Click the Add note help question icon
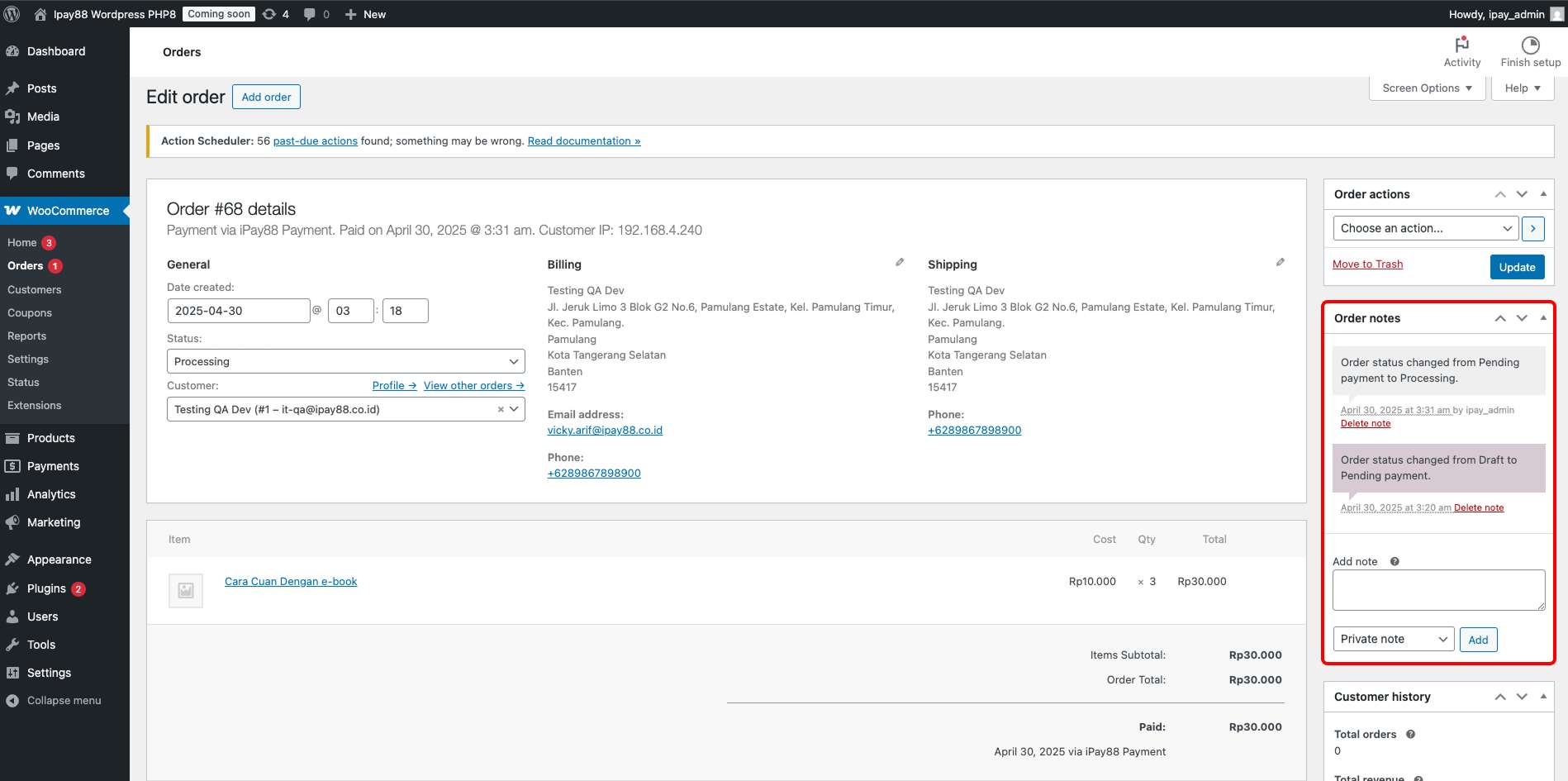This screenshot has height=781, width=1568. [x=1395, y=561]
